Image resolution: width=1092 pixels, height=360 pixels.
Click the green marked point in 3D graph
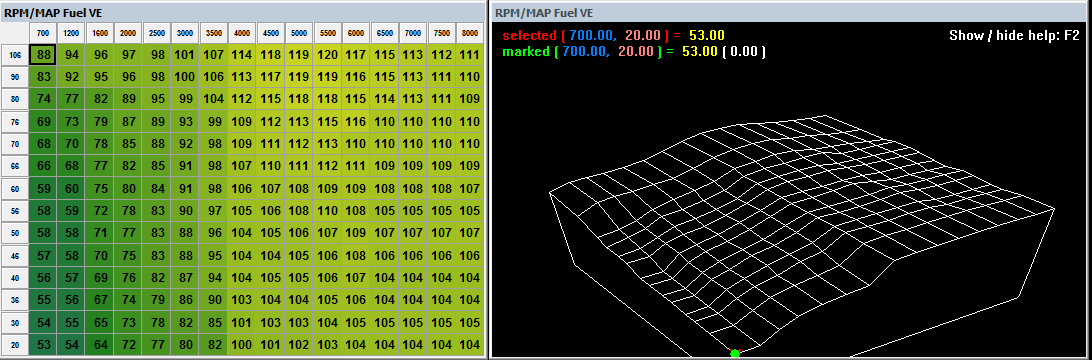tap(734, 354)
